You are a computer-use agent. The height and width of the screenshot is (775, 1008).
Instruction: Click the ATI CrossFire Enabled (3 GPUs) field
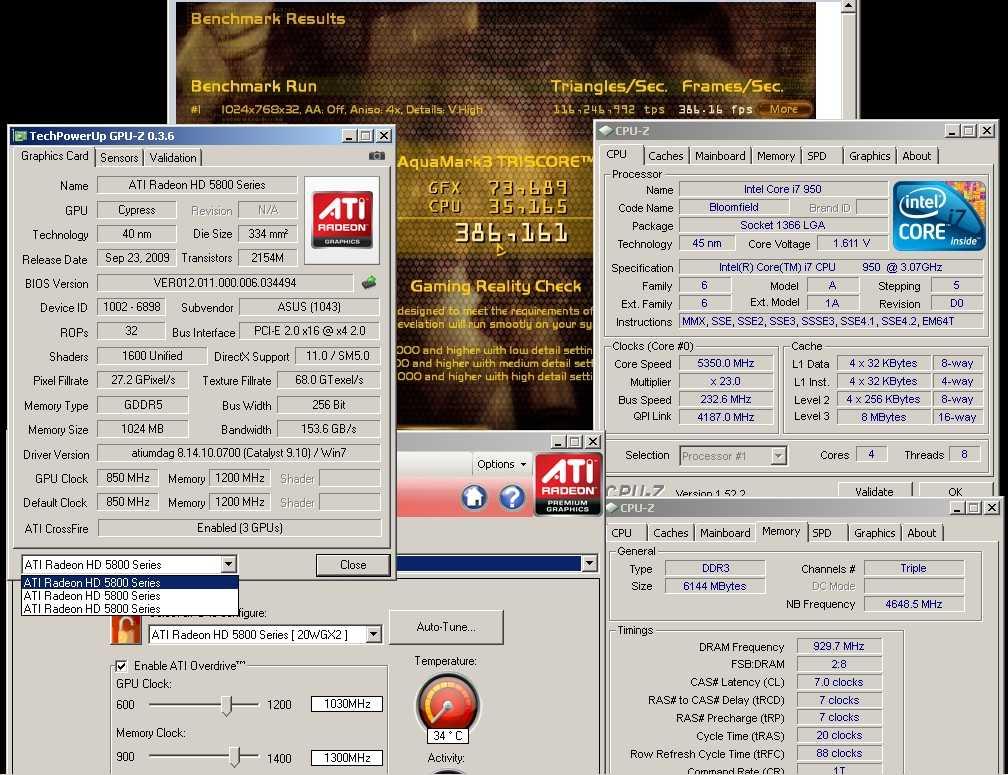coord(239,528)
